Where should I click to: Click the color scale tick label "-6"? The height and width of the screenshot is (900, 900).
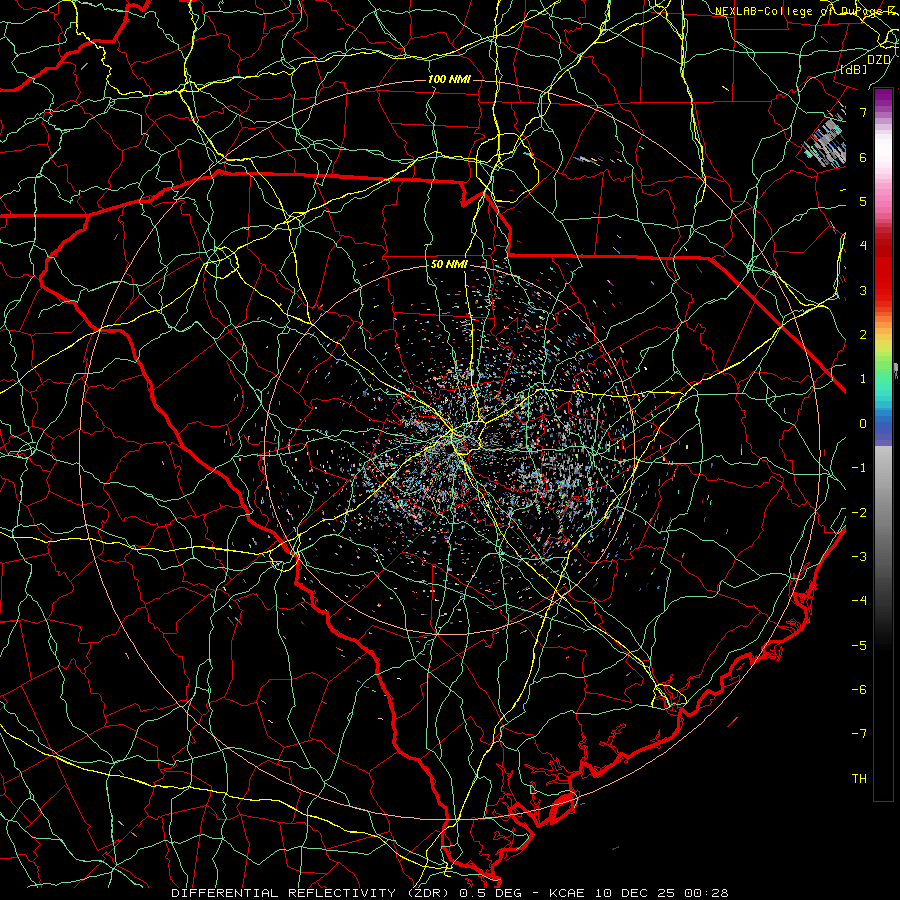point(859,690)
